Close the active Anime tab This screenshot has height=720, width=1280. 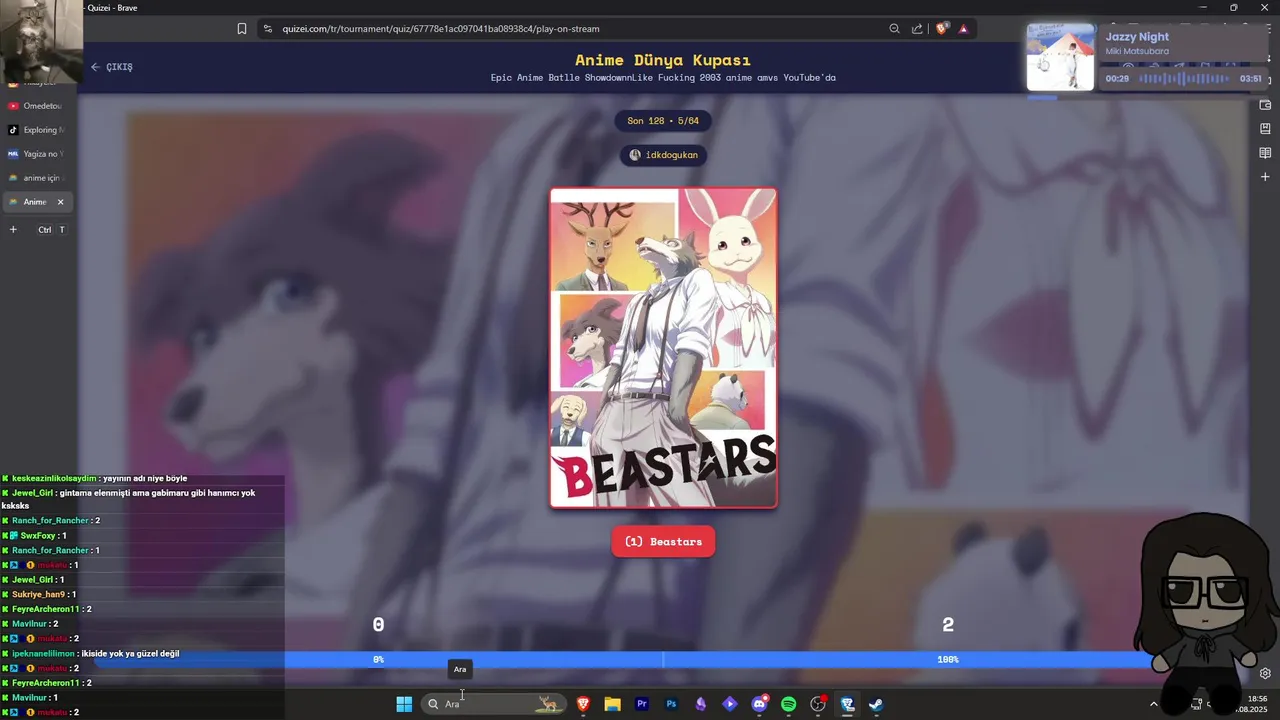(60, 202)
